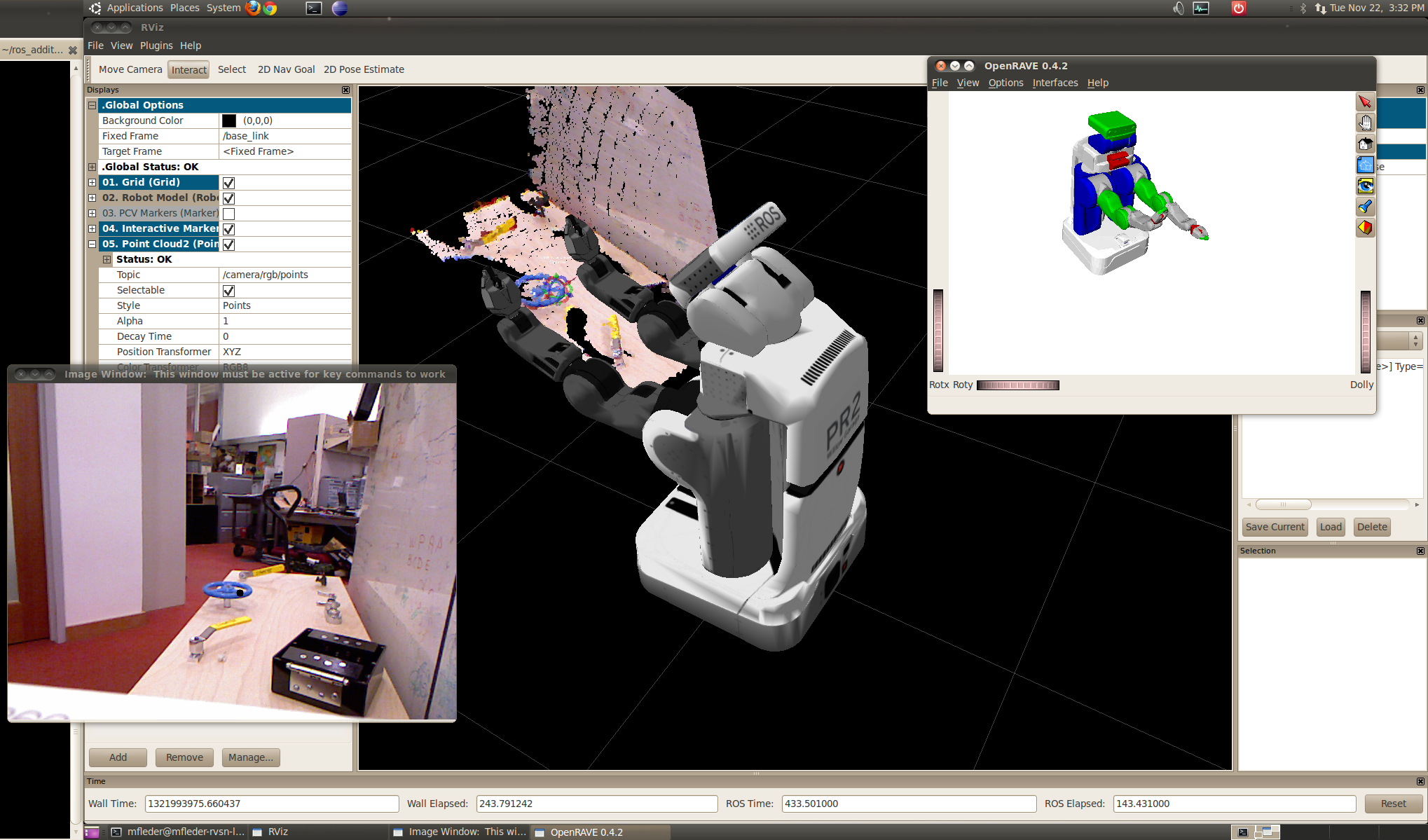
Task: Choose the hand view tool in OpenRAVE
Action: coord(1365,123)
